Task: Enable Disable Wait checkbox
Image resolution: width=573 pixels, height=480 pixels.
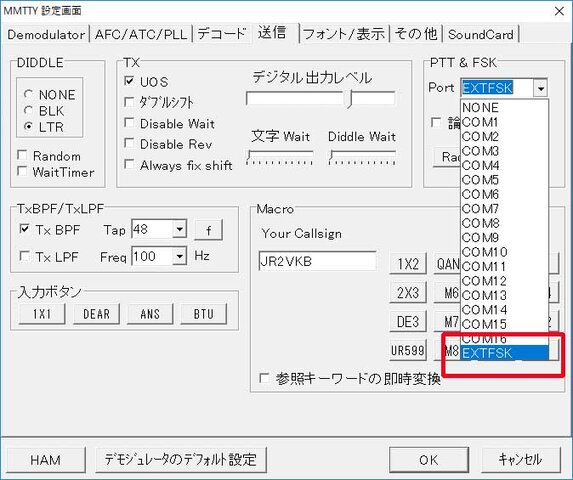Action: [x=129, y=123]
